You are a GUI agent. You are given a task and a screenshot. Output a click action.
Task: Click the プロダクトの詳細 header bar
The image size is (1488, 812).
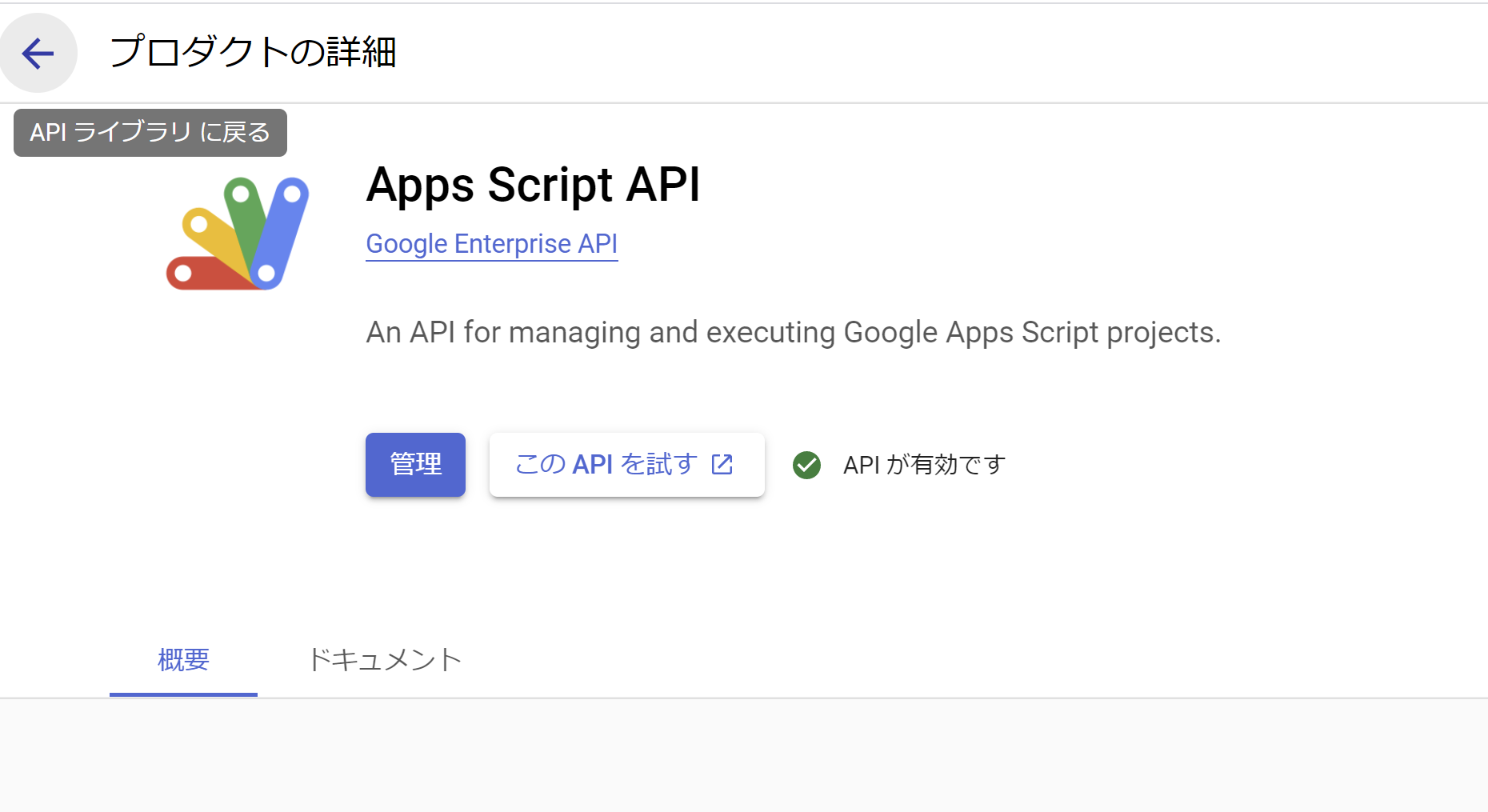click(253, 53)
